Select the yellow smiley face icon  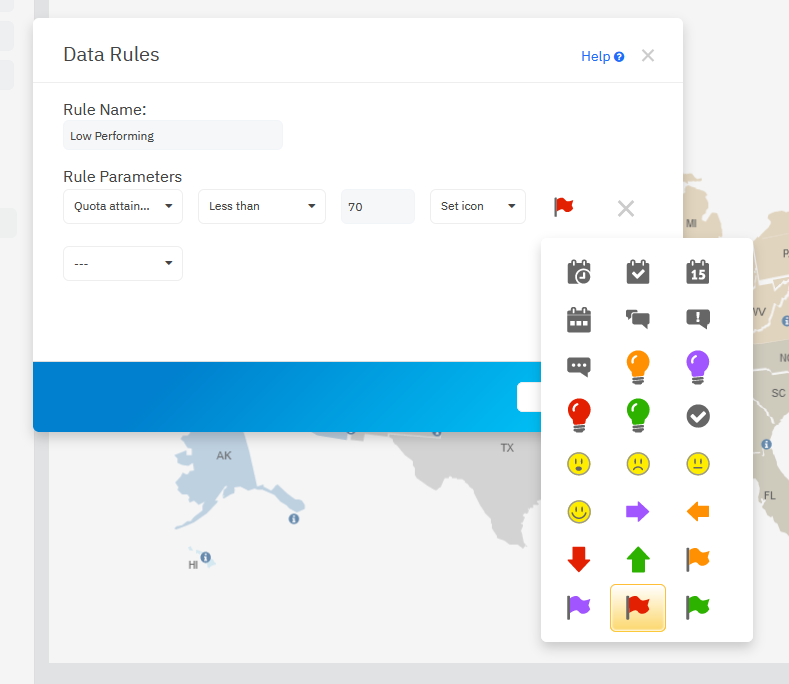tap(578, 512)
